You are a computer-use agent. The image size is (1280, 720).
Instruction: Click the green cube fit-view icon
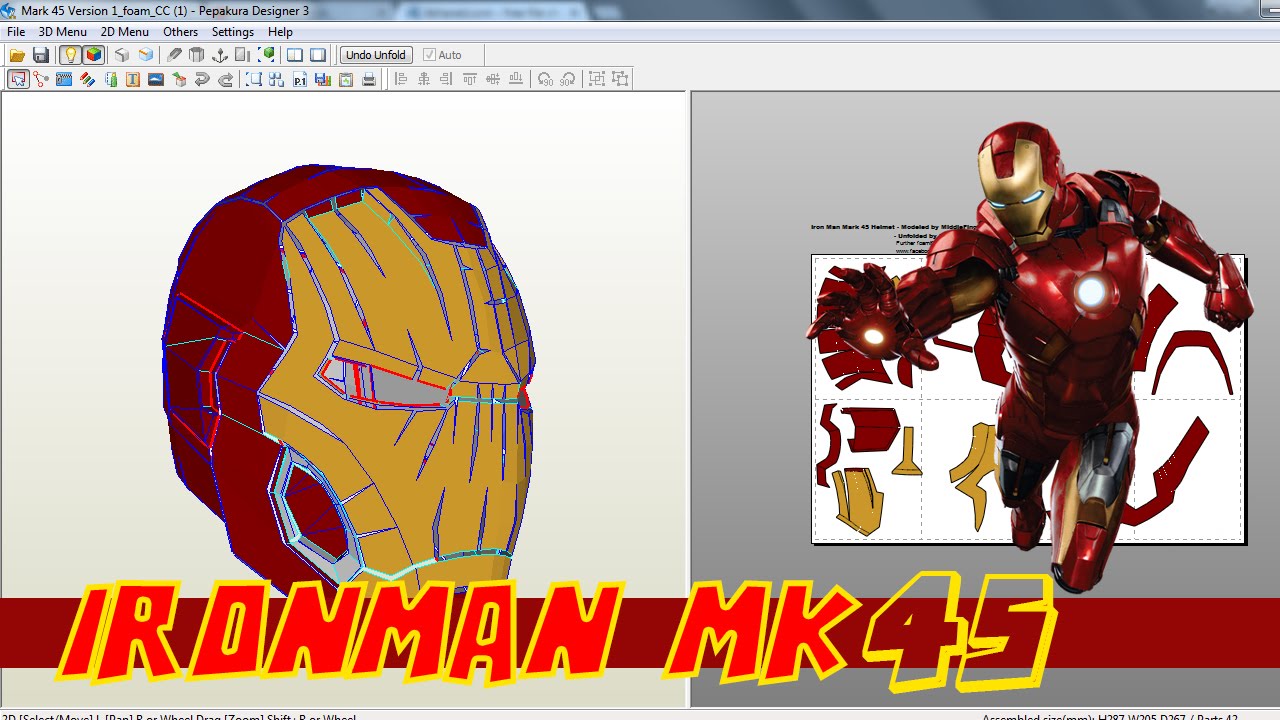tap(267, 55)
